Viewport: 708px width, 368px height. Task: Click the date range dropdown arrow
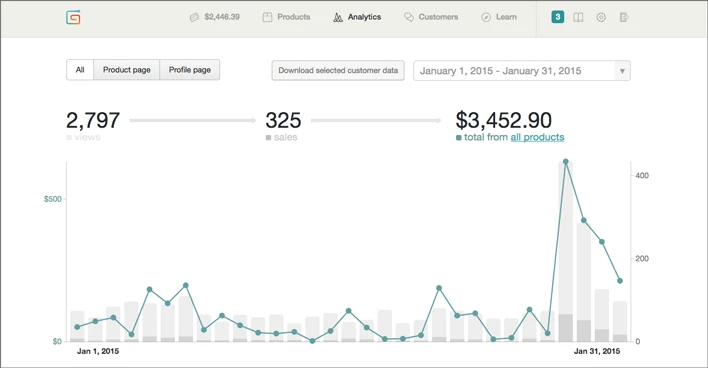coord(622,71)
